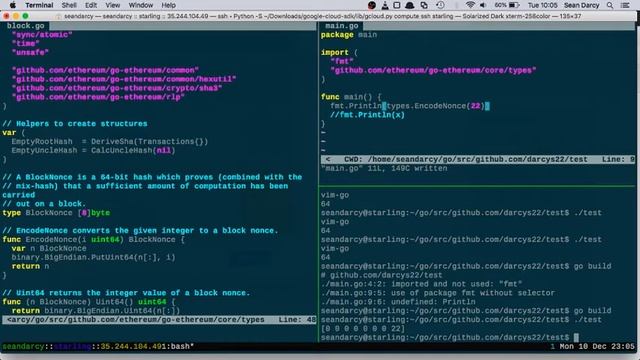
Task: Click the 'return n' line
Action: pos(30,267)
